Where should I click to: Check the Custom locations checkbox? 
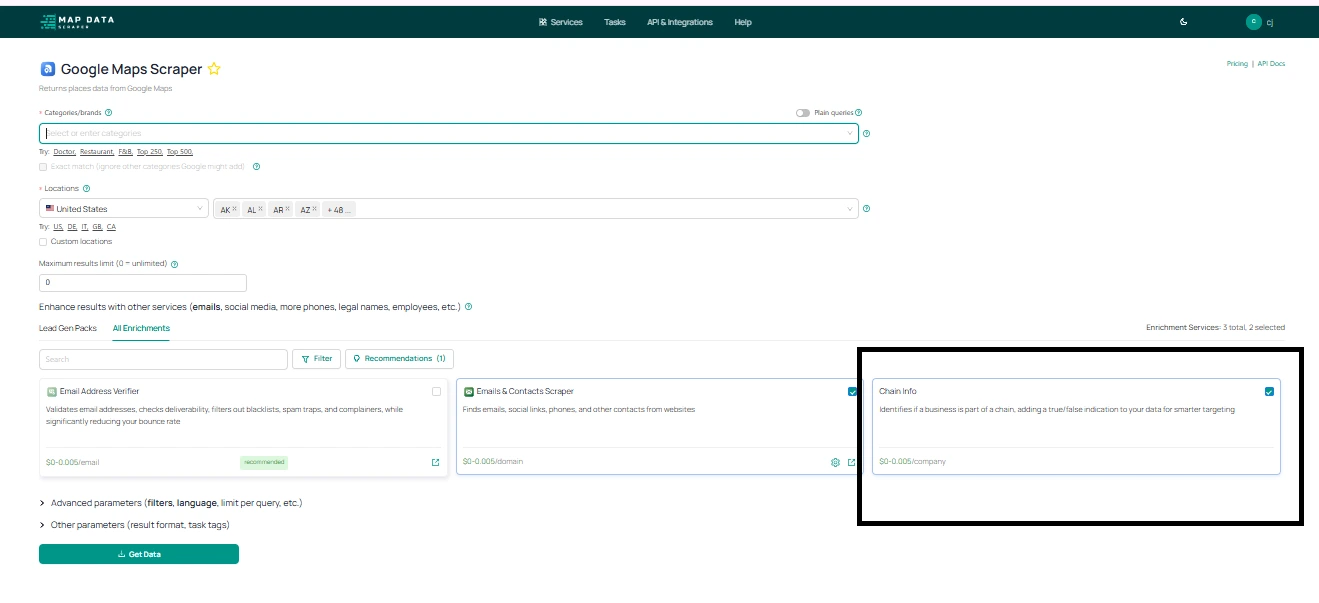(43, 241)
